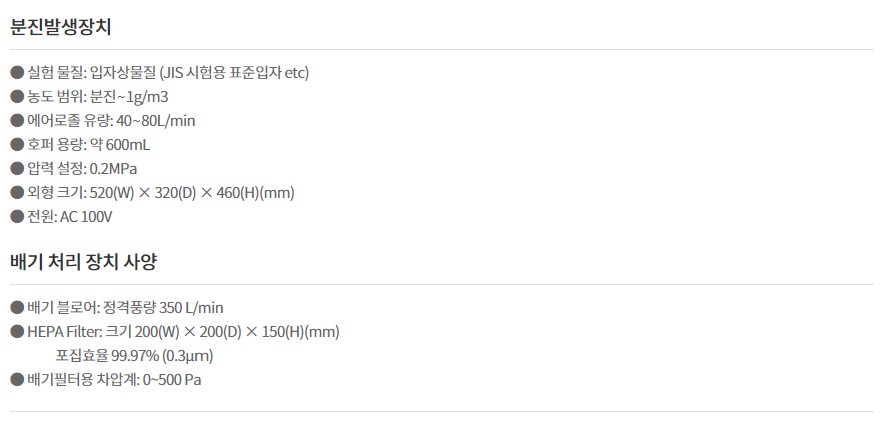The height and width of the screenshot is (424, 882).
Task: Select the bullet beside 배기필터용 차압계
Action: [16, 379]
